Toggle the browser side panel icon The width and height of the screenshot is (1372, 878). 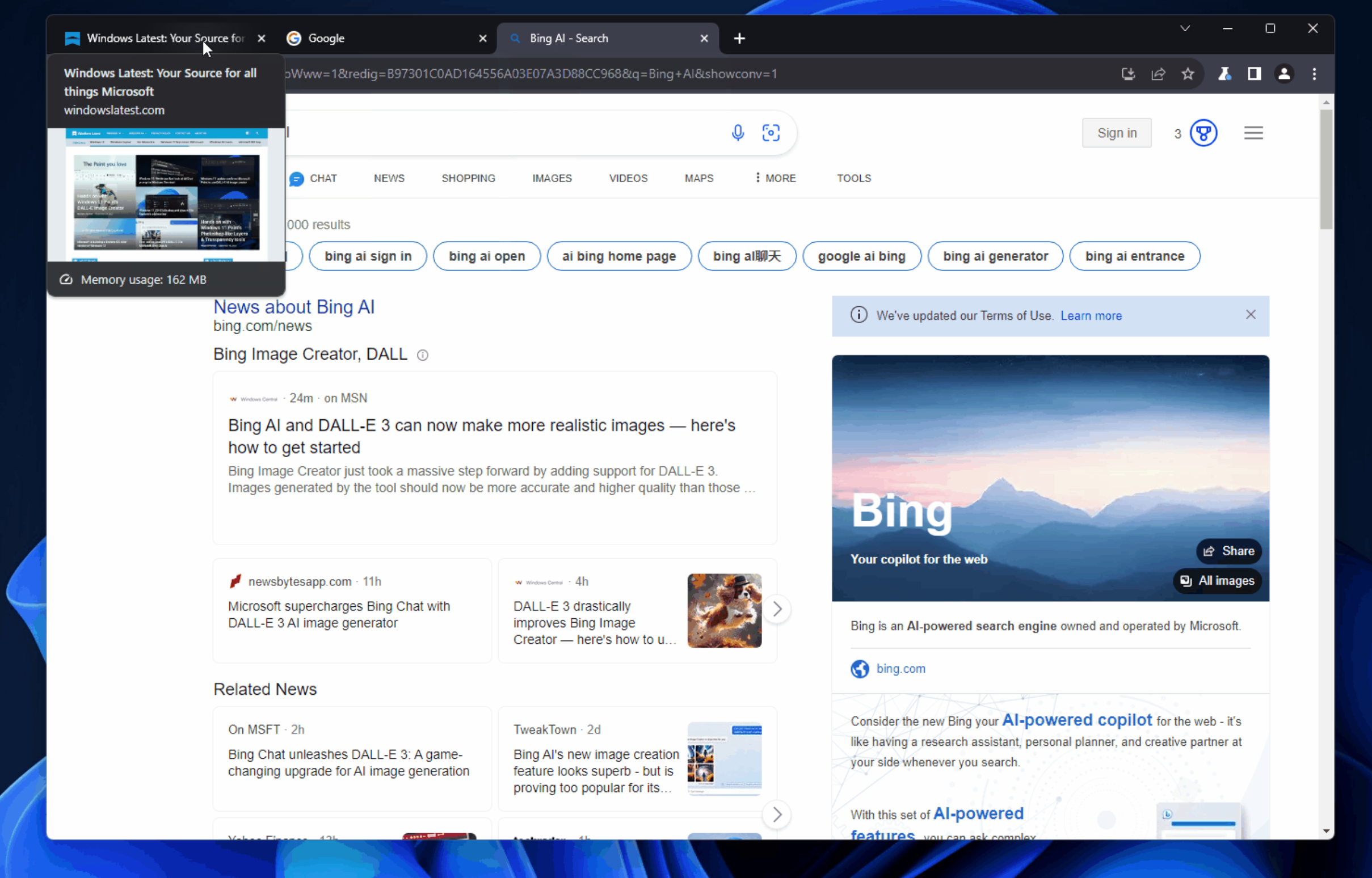pyautogui.click(x=1254, y=74)
